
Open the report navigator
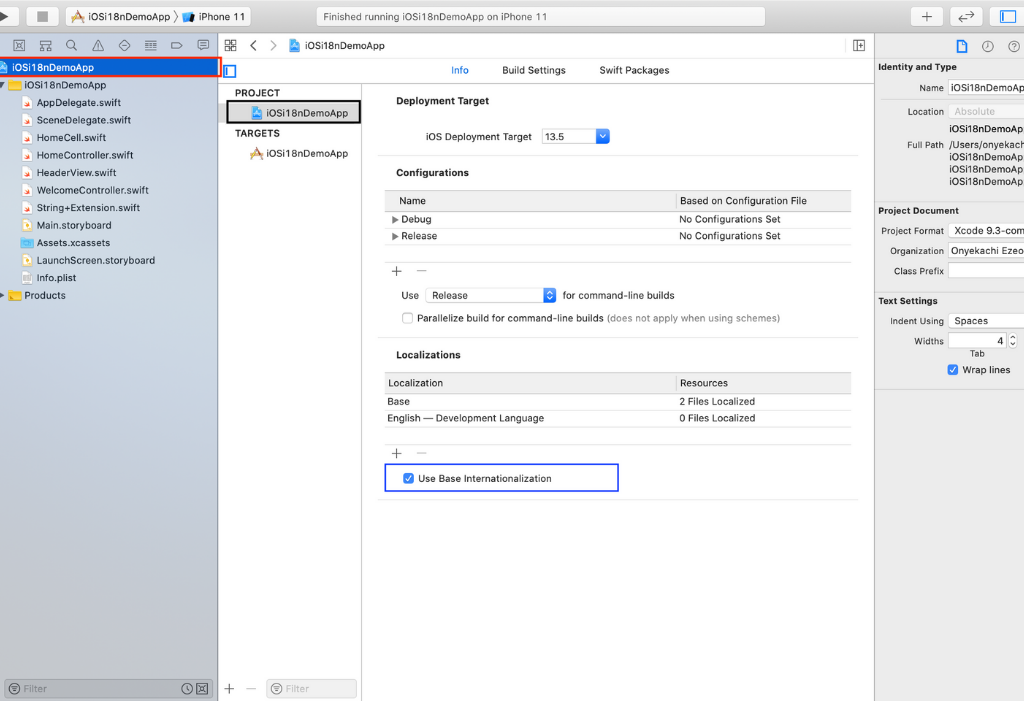click(x=203, y=46)
